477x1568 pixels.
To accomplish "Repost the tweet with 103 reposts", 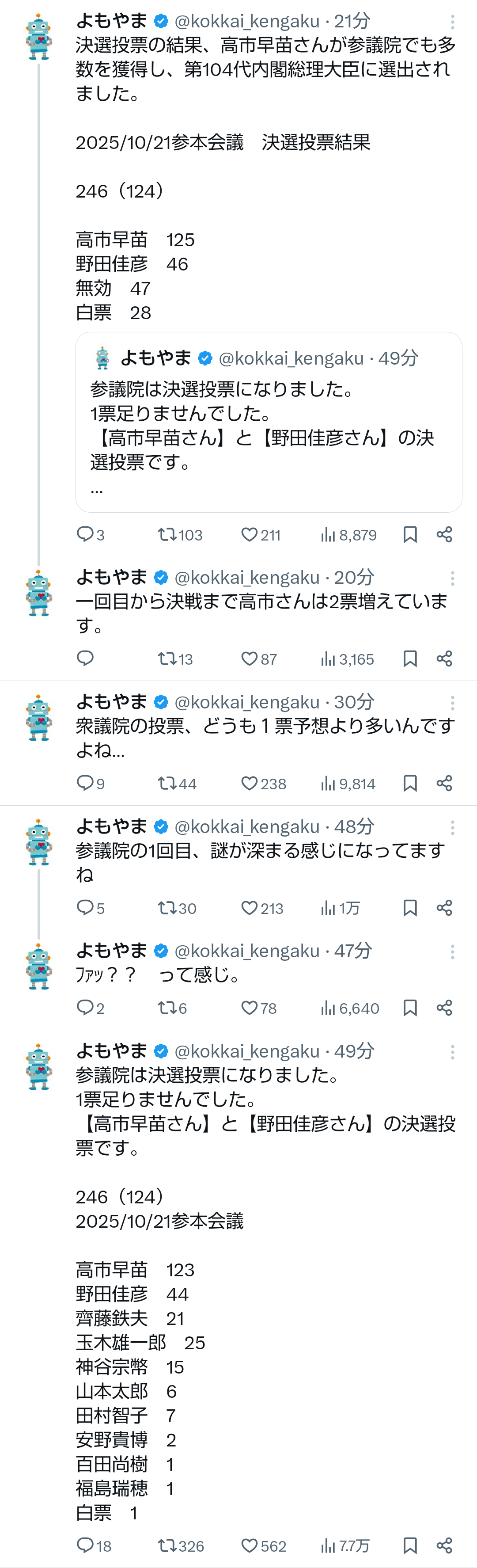I will 166,534.
